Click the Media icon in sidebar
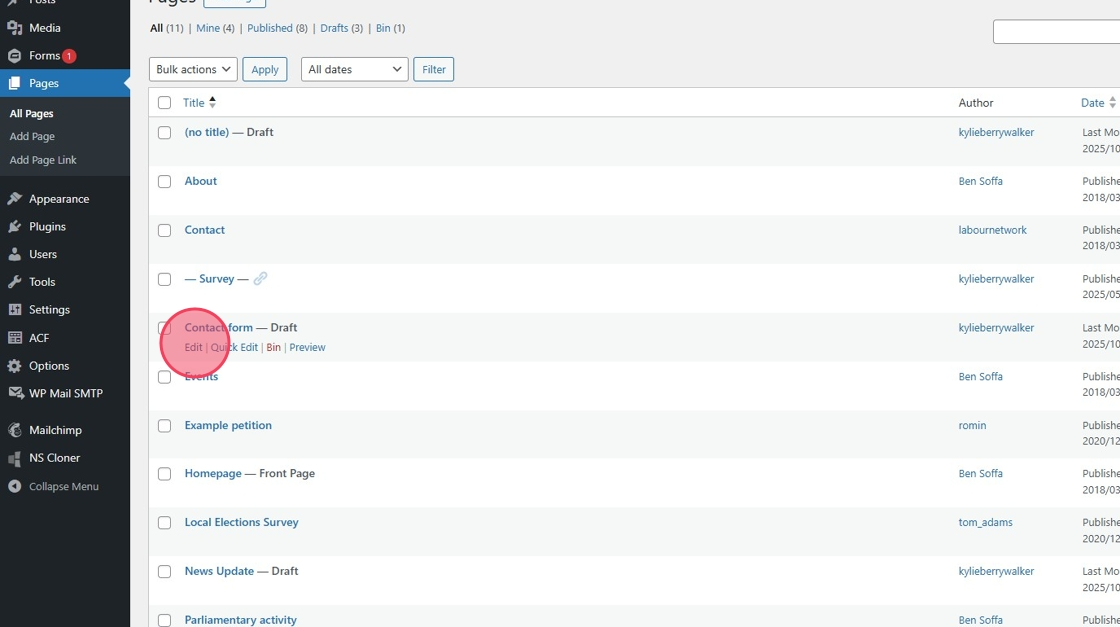This screenshot has width=1120, height=627. tap(14, 28)
